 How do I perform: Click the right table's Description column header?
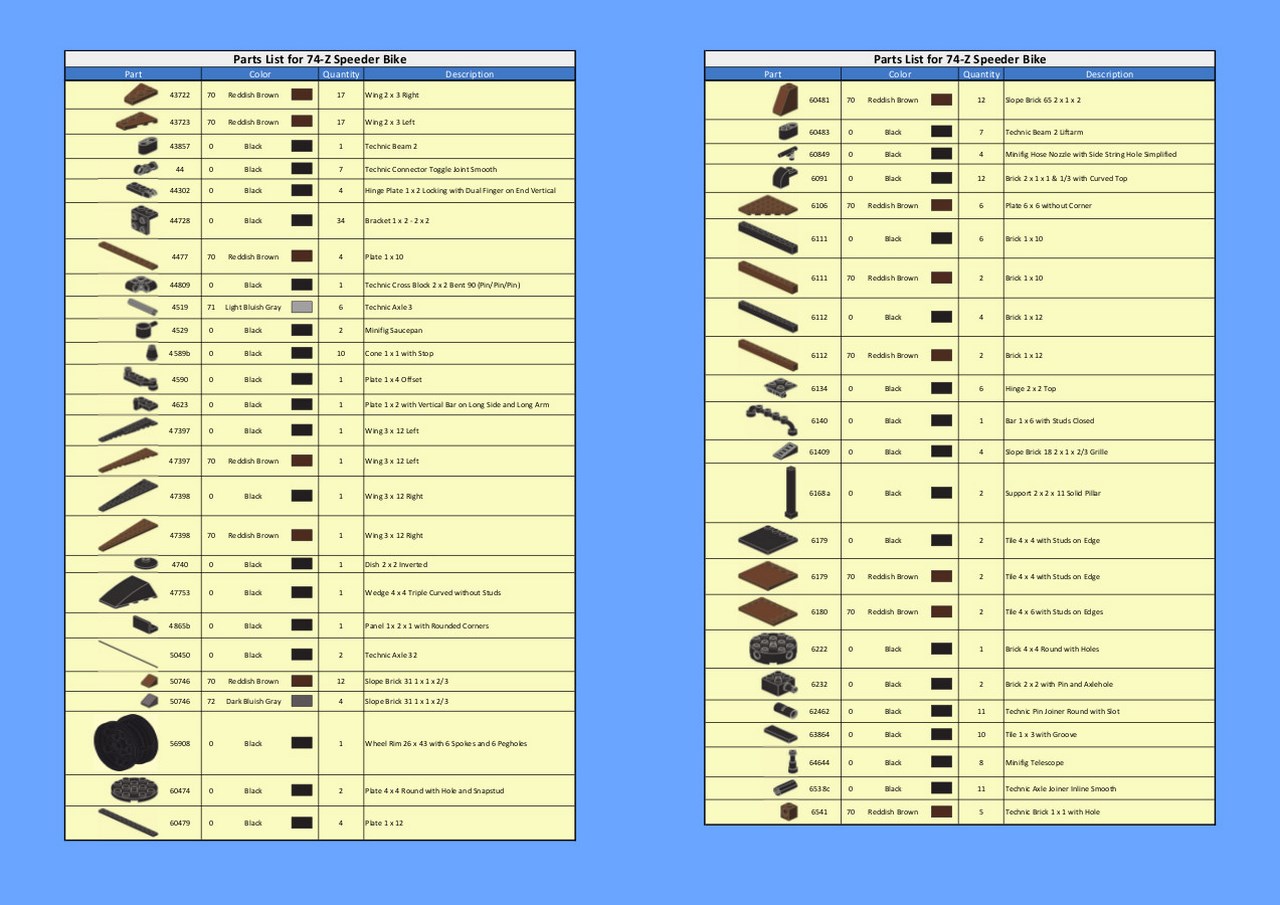(1109, 74)
